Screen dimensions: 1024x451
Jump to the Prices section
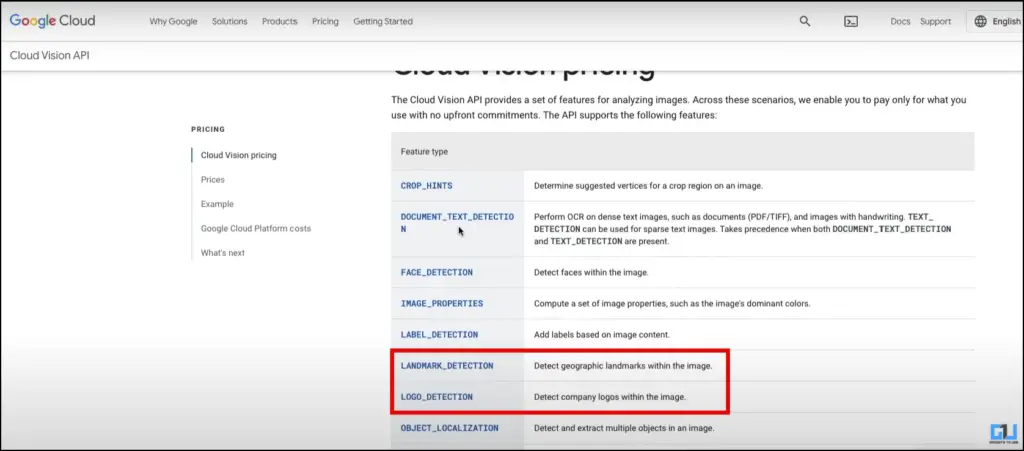pyautogui.click(x=213, y=180)
